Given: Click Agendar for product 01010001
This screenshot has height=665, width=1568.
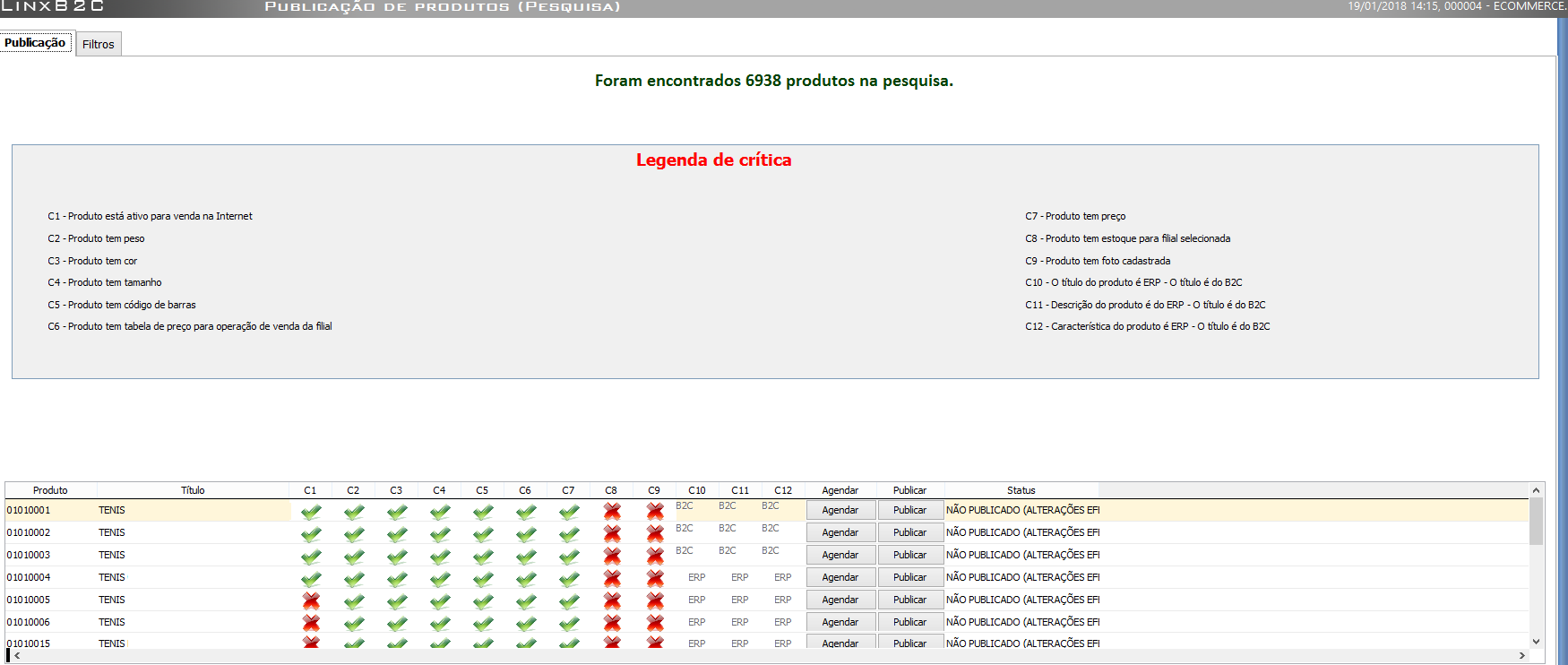Looking at the screenshot, I should click(840, 510).
